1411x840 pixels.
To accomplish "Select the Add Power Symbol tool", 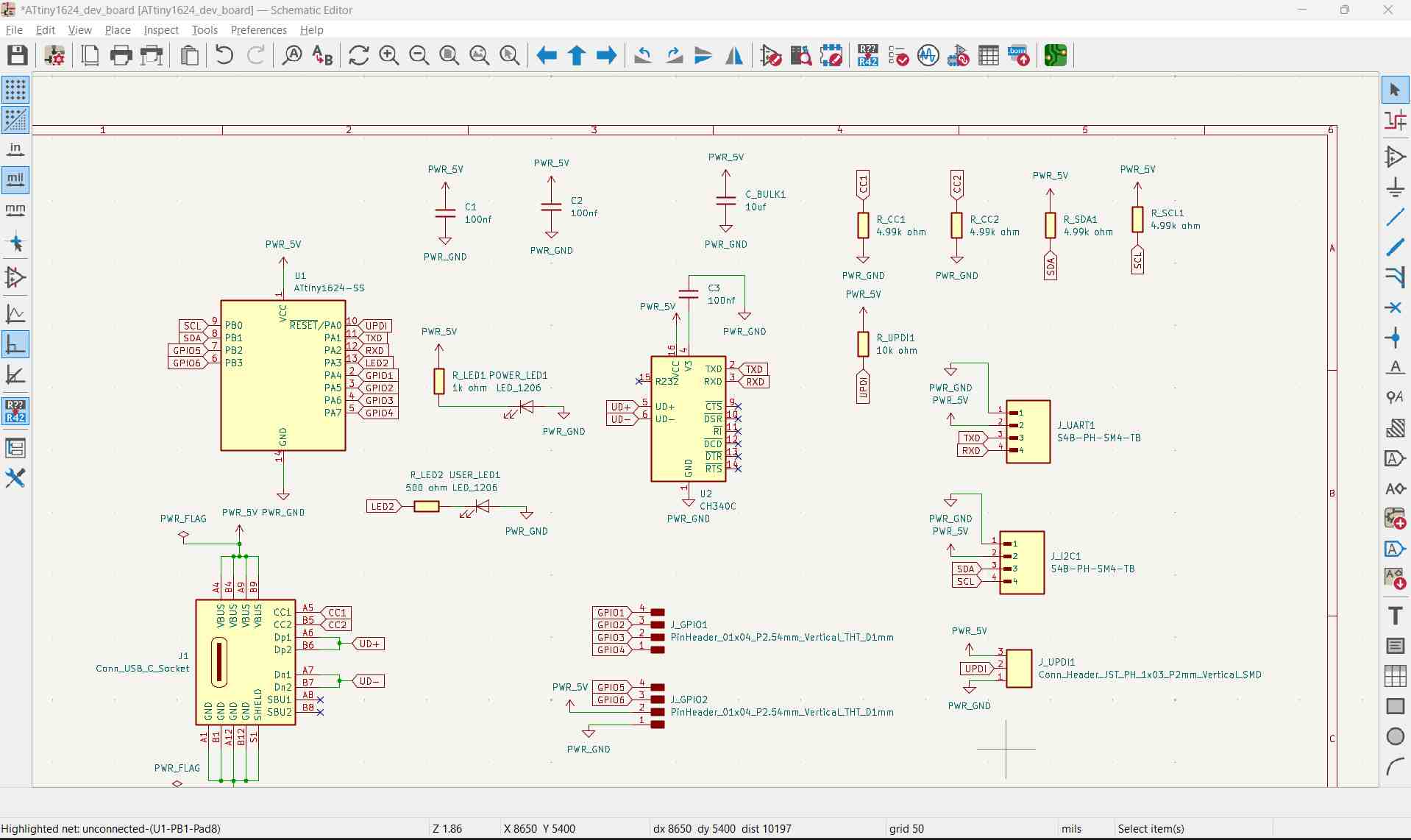I will pos(1395,187).
